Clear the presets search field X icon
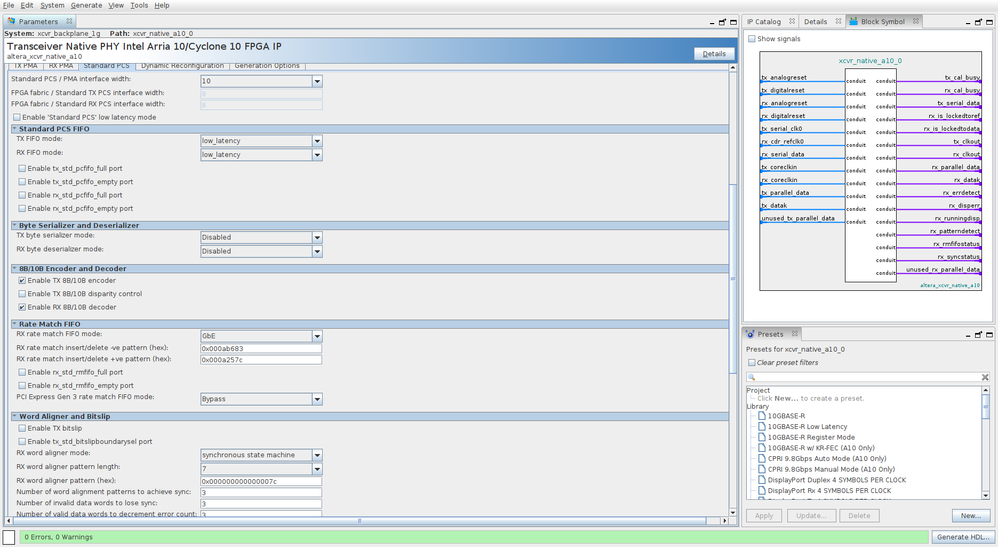 (985, 377)
